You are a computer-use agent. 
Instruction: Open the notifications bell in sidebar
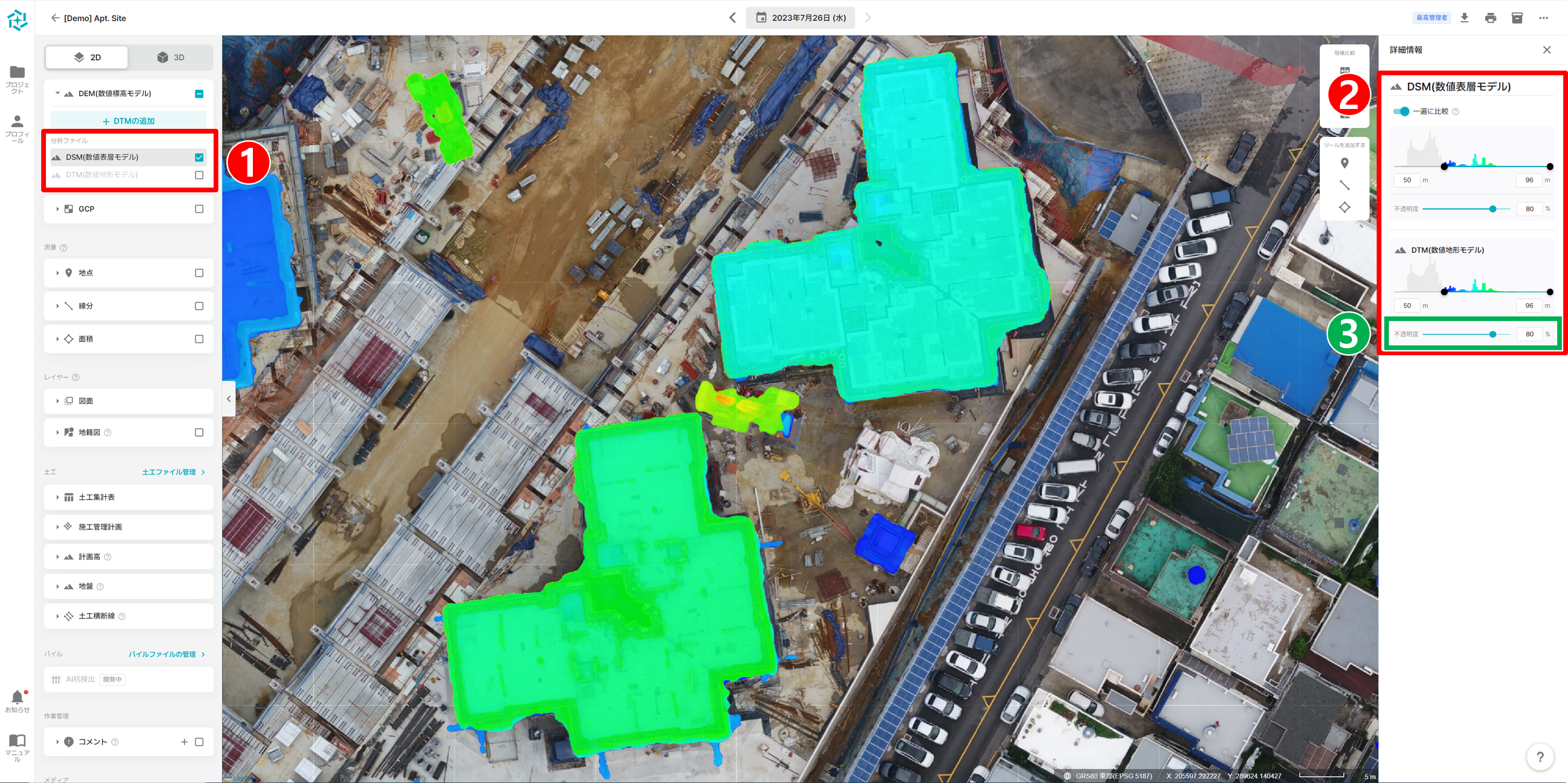[x=17, y=698]
